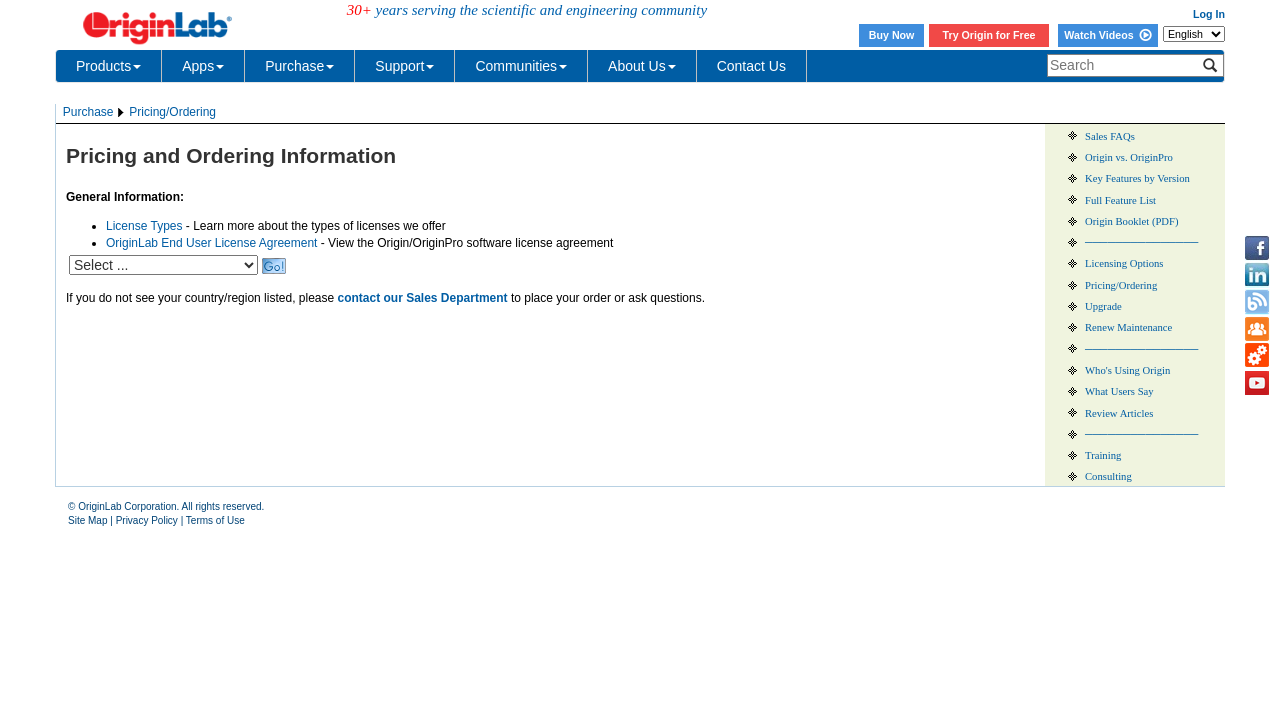Click the blue blog feed icon
Image resolution: width=1280 pixels, height=720 pixels.
[1256, 302]
